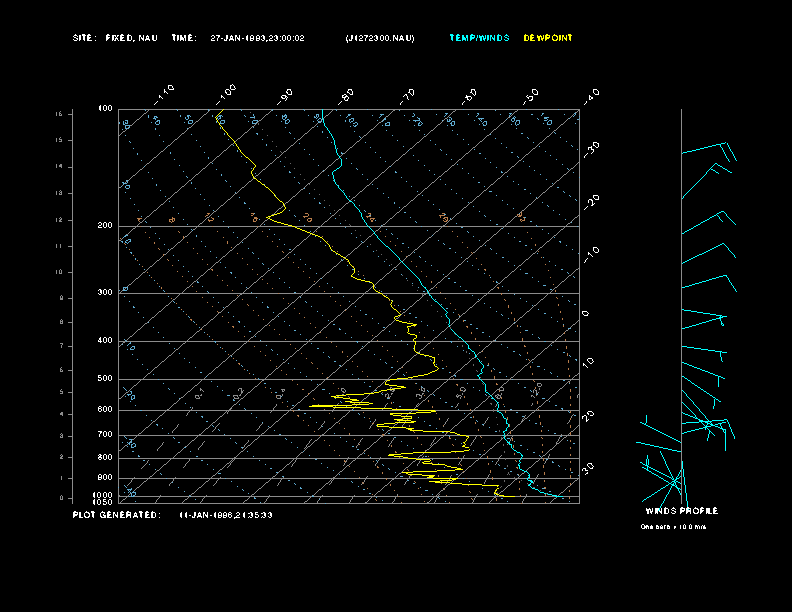Image resolution: width=792 pixels, height=612 pixels.
Task: Click the WINDS PROFILE caption
Action: pyautogui.click(x=681, y=511)
